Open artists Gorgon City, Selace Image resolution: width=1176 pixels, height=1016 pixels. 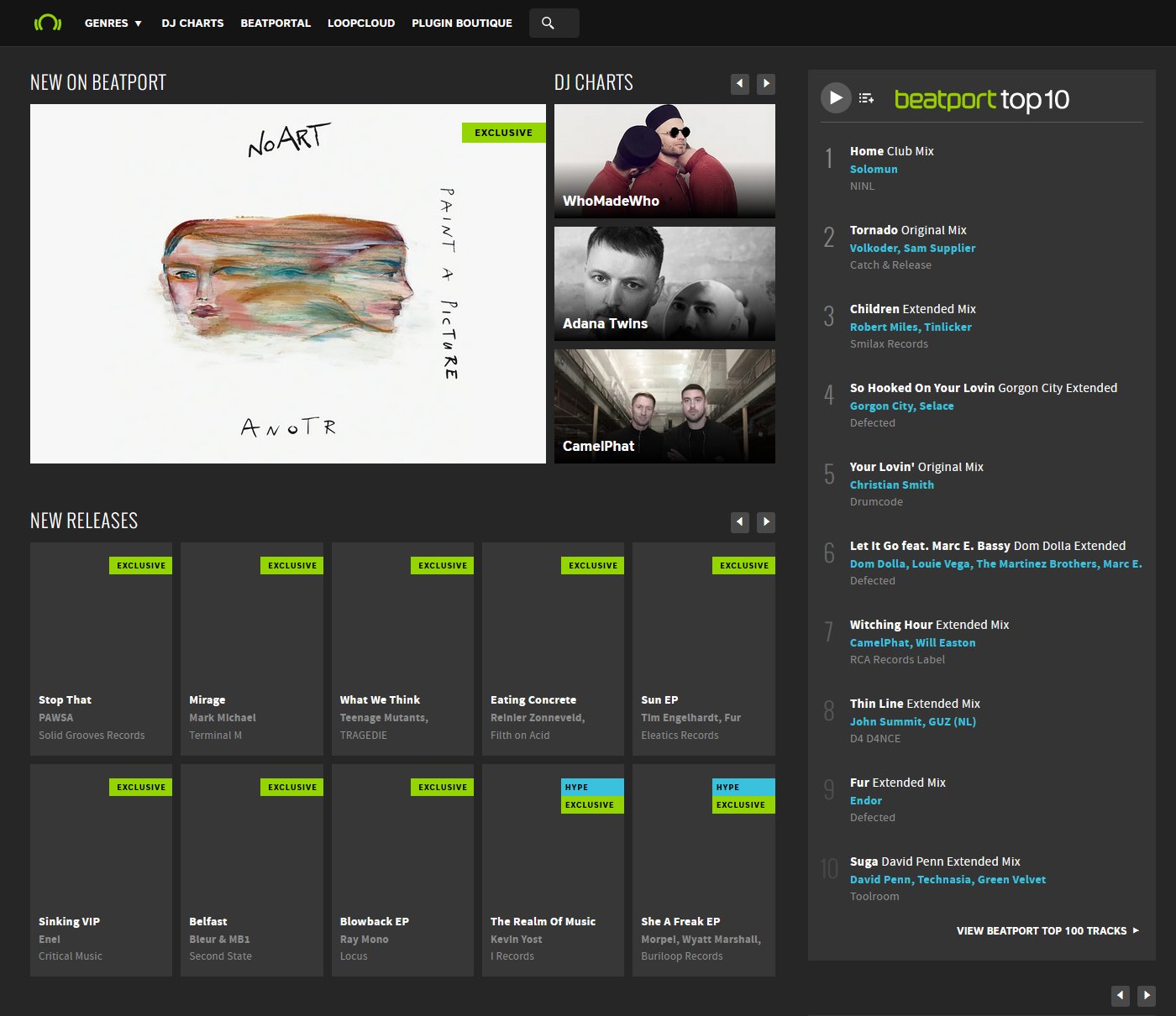[901, 406]
